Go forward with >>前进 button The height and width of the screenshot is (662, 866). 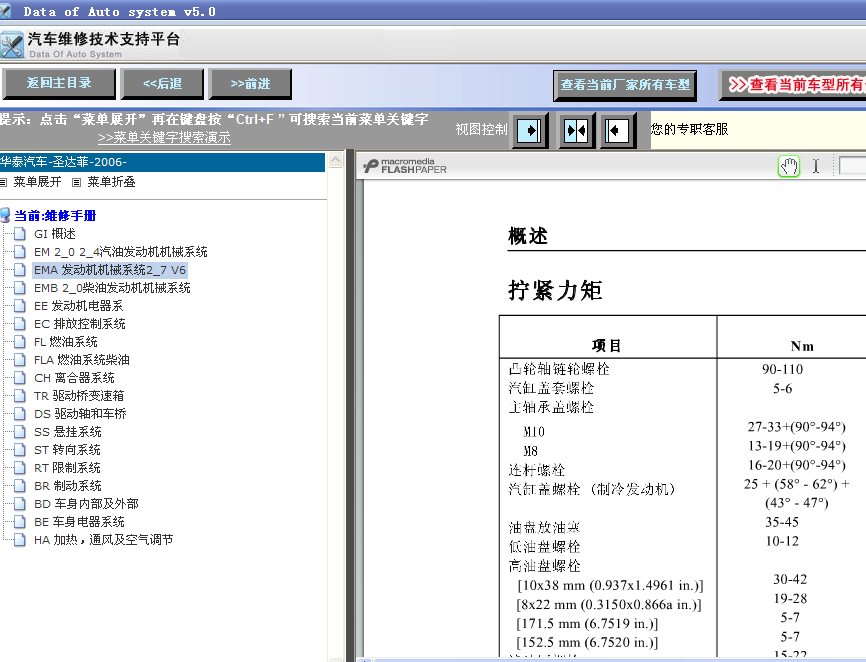click(250, 84)
